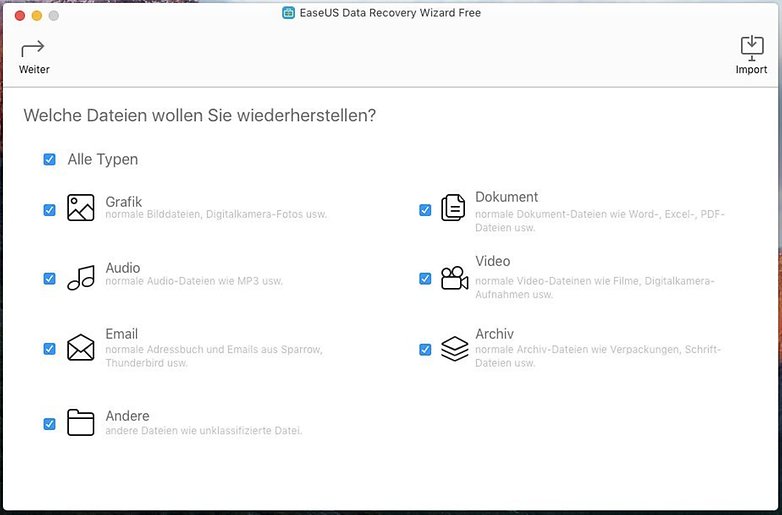Click the Dokument pages icon

453,207
